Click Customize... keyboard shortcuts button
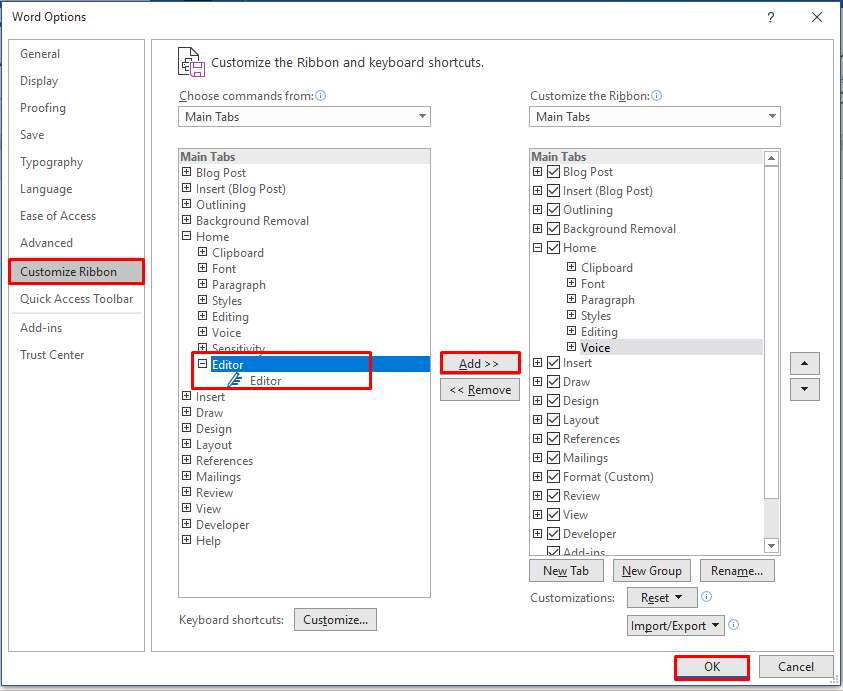843x691 pixels. pos(335,619)
